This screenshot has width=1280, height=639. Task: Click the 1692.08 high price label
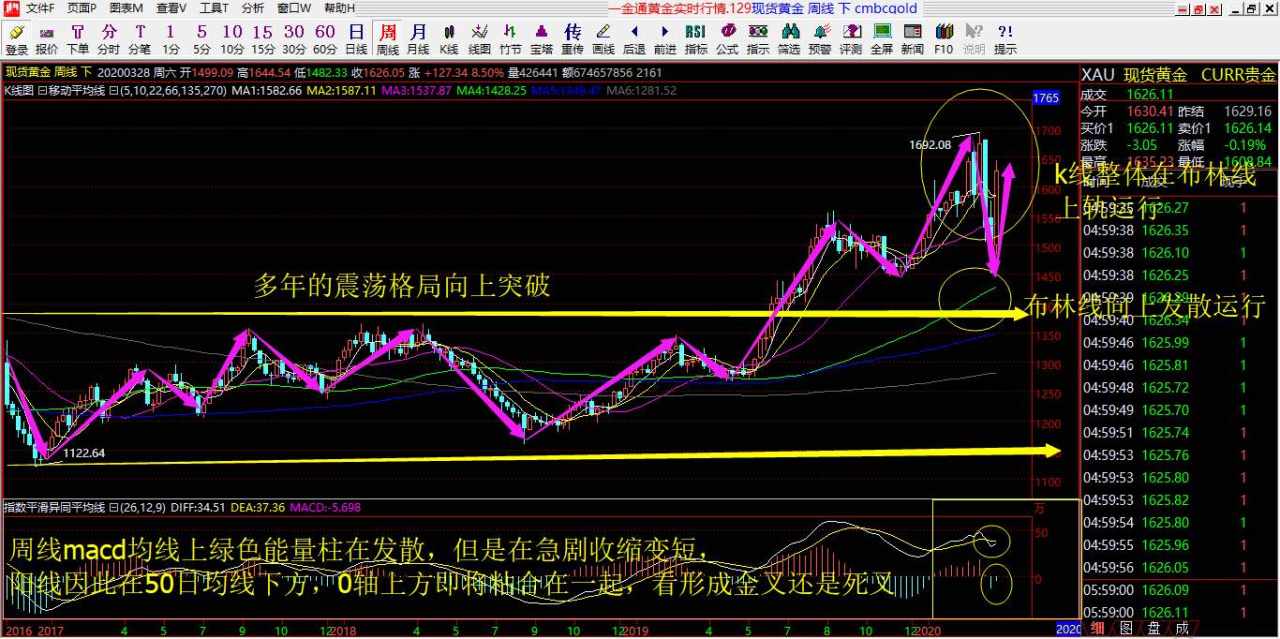[x=929, y=145]
